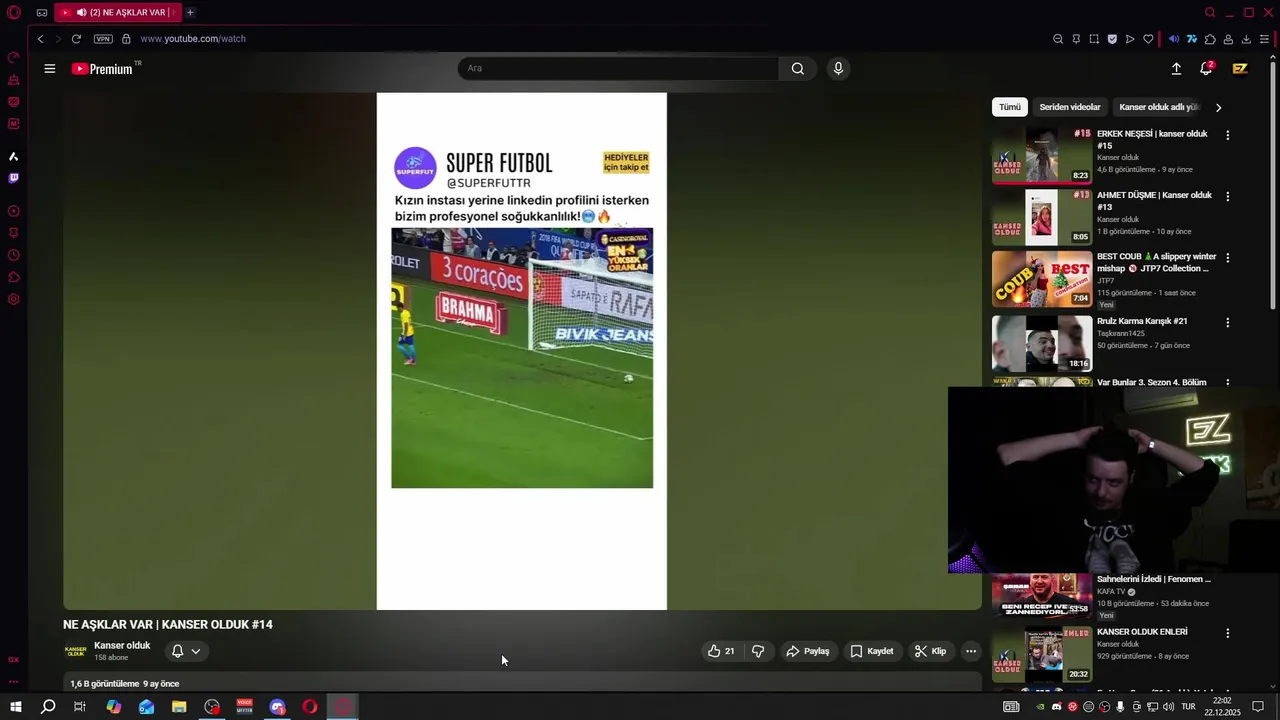
Task: Click the YouTube search input field
Action: point(618,69)
